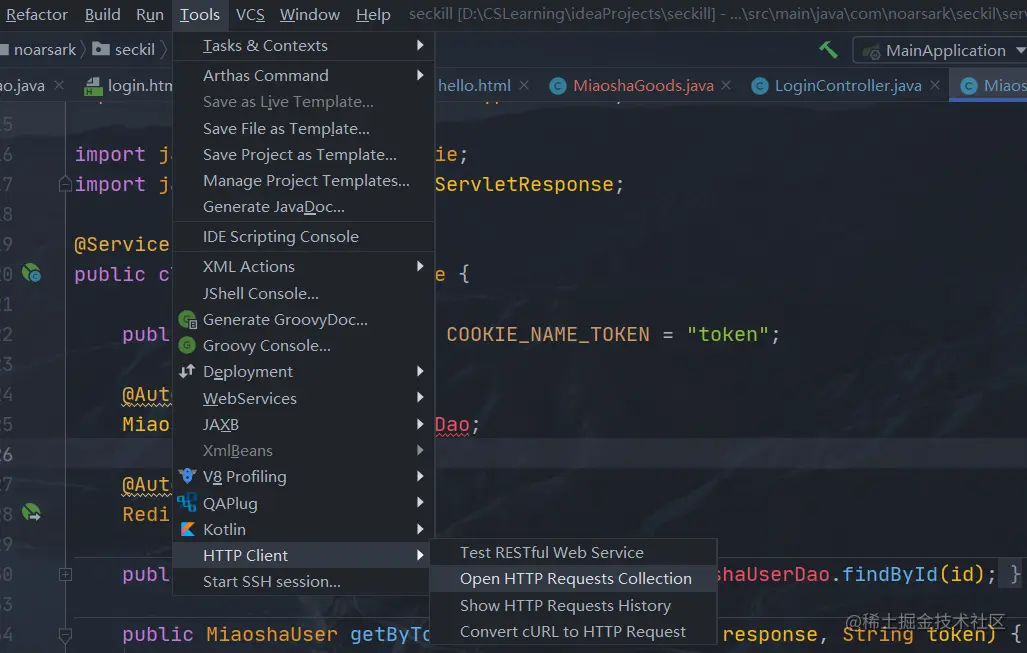Choose Convert cURL to HTTP Request
1027x653 pixels.
pos(573,632)
